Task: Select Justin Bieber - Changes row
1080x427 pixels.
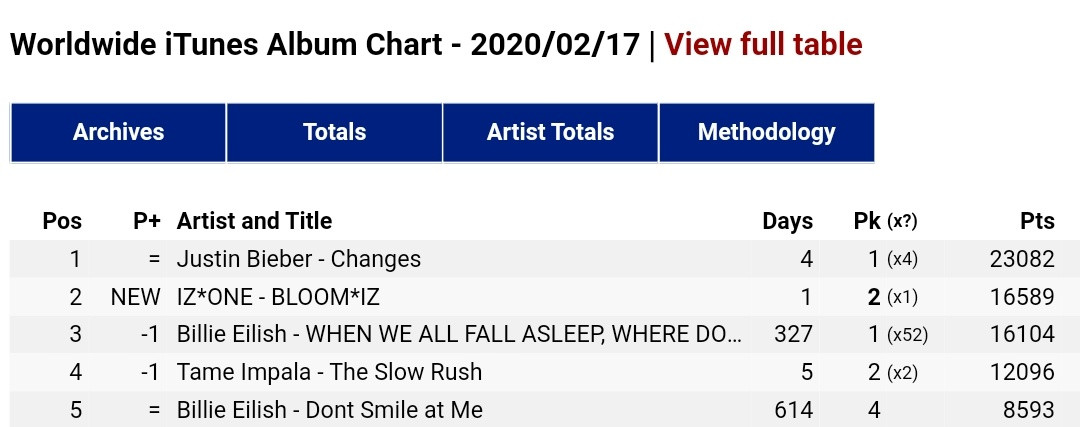Action: (298, 259)
